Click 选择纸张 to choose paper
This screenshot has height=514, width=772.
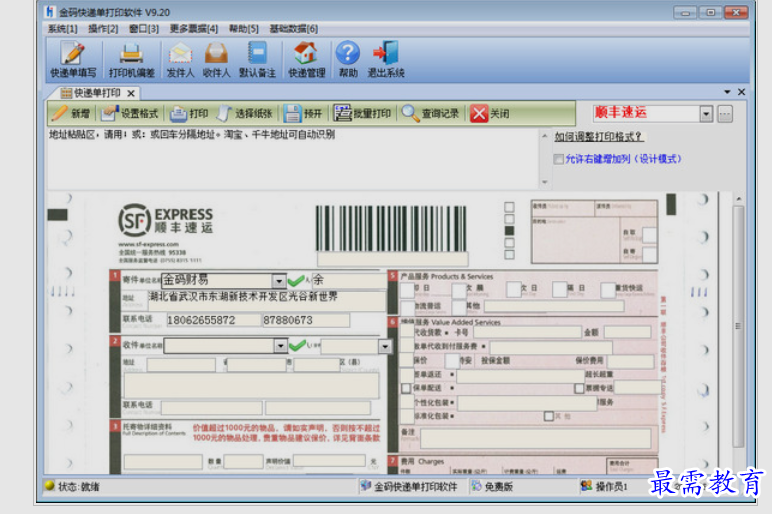click(245, 114)
